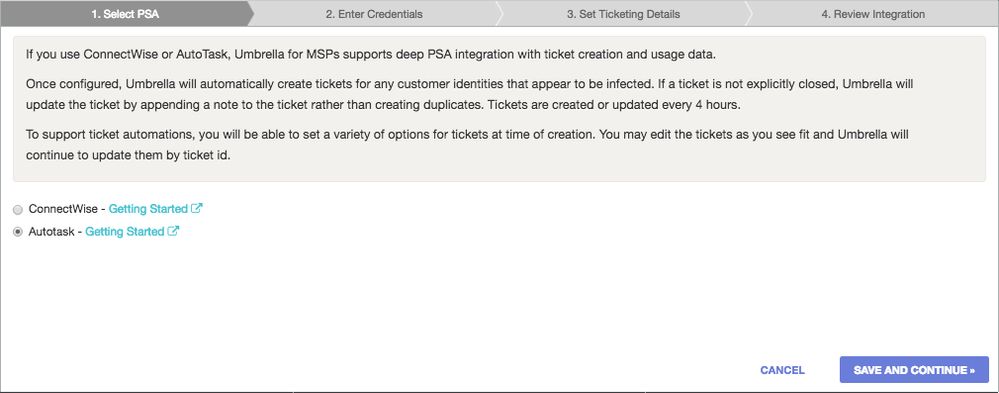The image size is (999, 393).
Task: Select the Autotask radio button
Action: (18, 232)
